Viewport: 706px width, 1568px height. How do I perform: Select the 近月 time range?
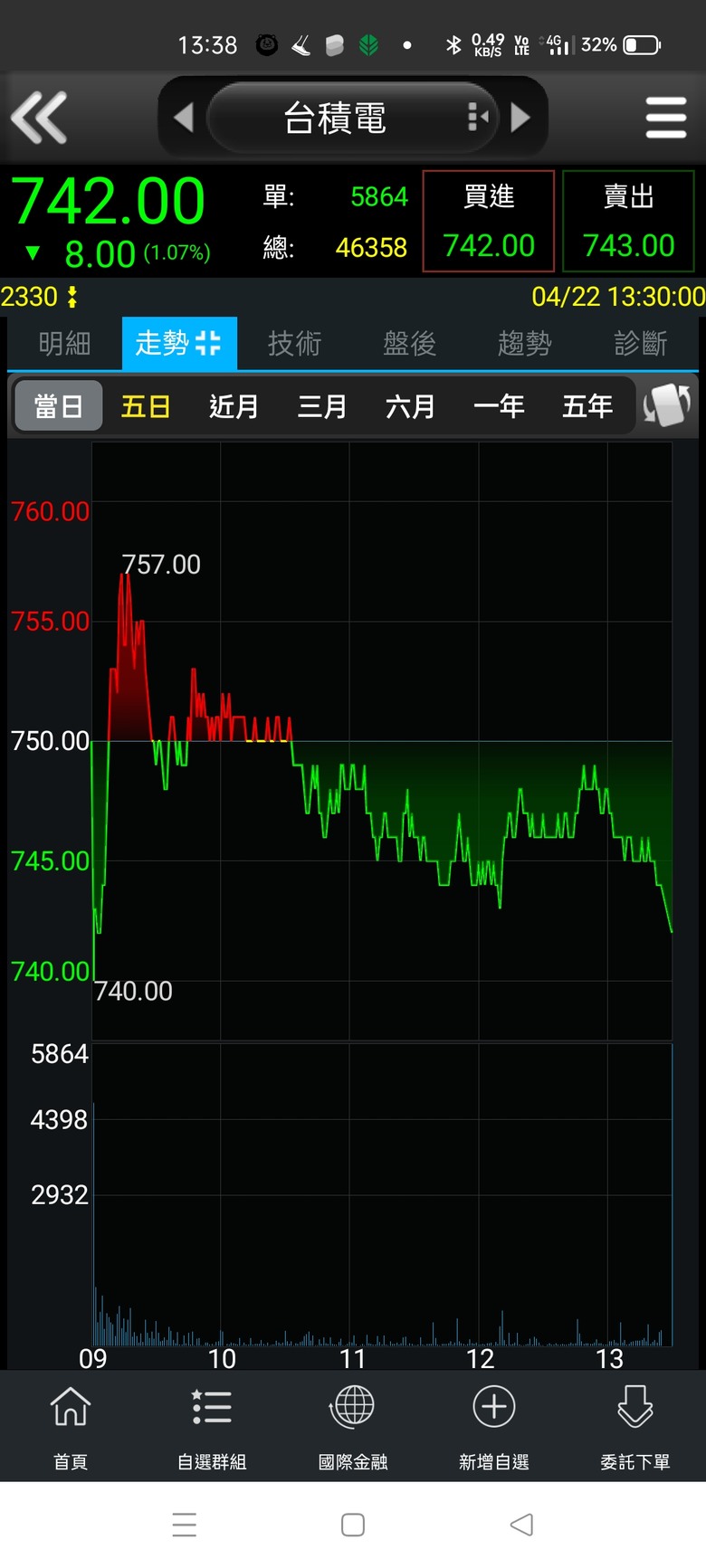pyautogui.click(x=234, y=406)
